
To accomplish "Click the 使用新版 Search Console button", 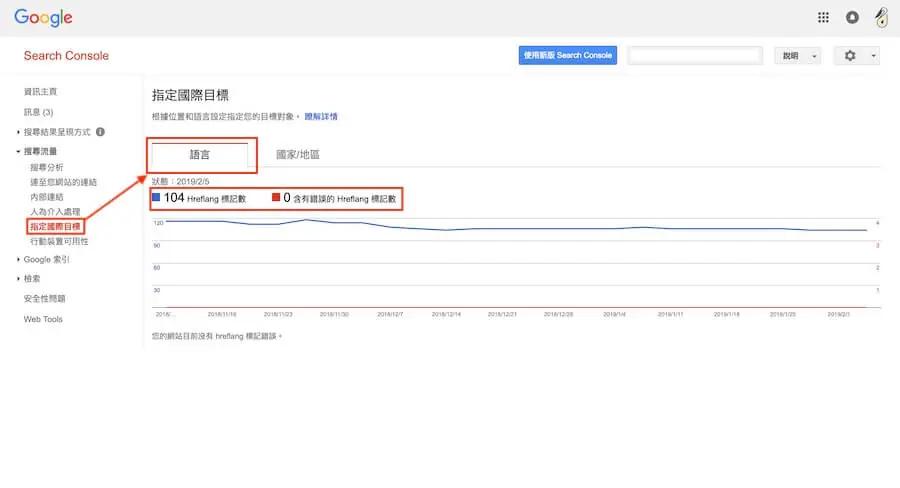I will click(568, 55).
